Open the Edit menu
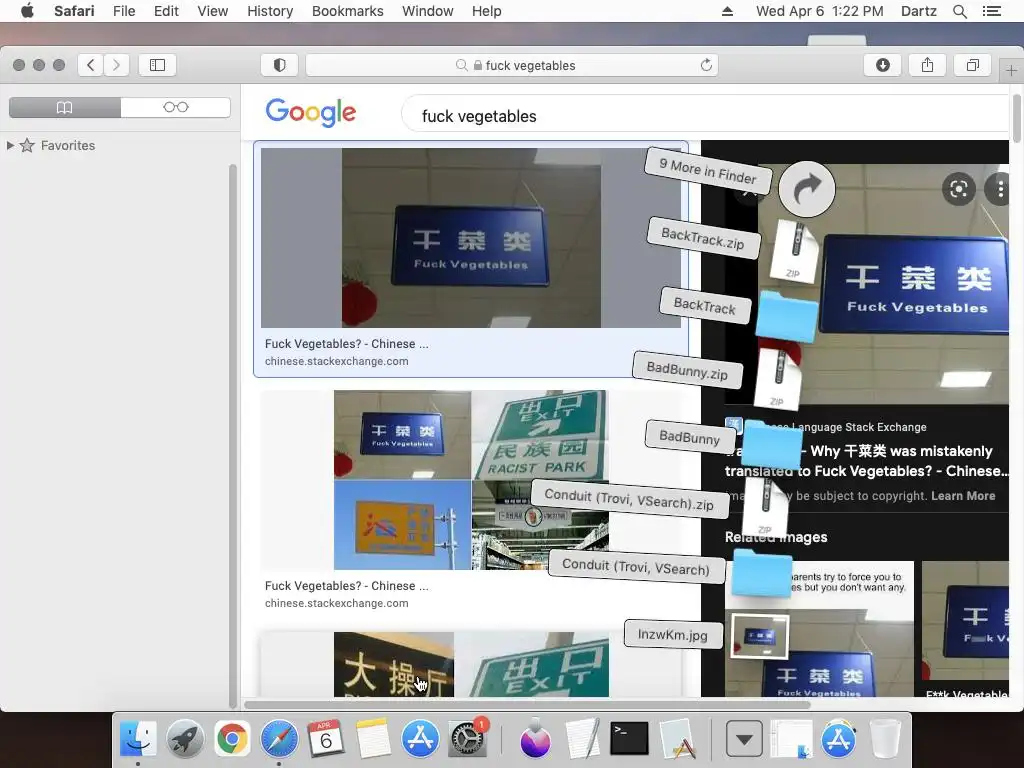The image size is (1024, 768). pyautogui.click(x=166, y=11)
